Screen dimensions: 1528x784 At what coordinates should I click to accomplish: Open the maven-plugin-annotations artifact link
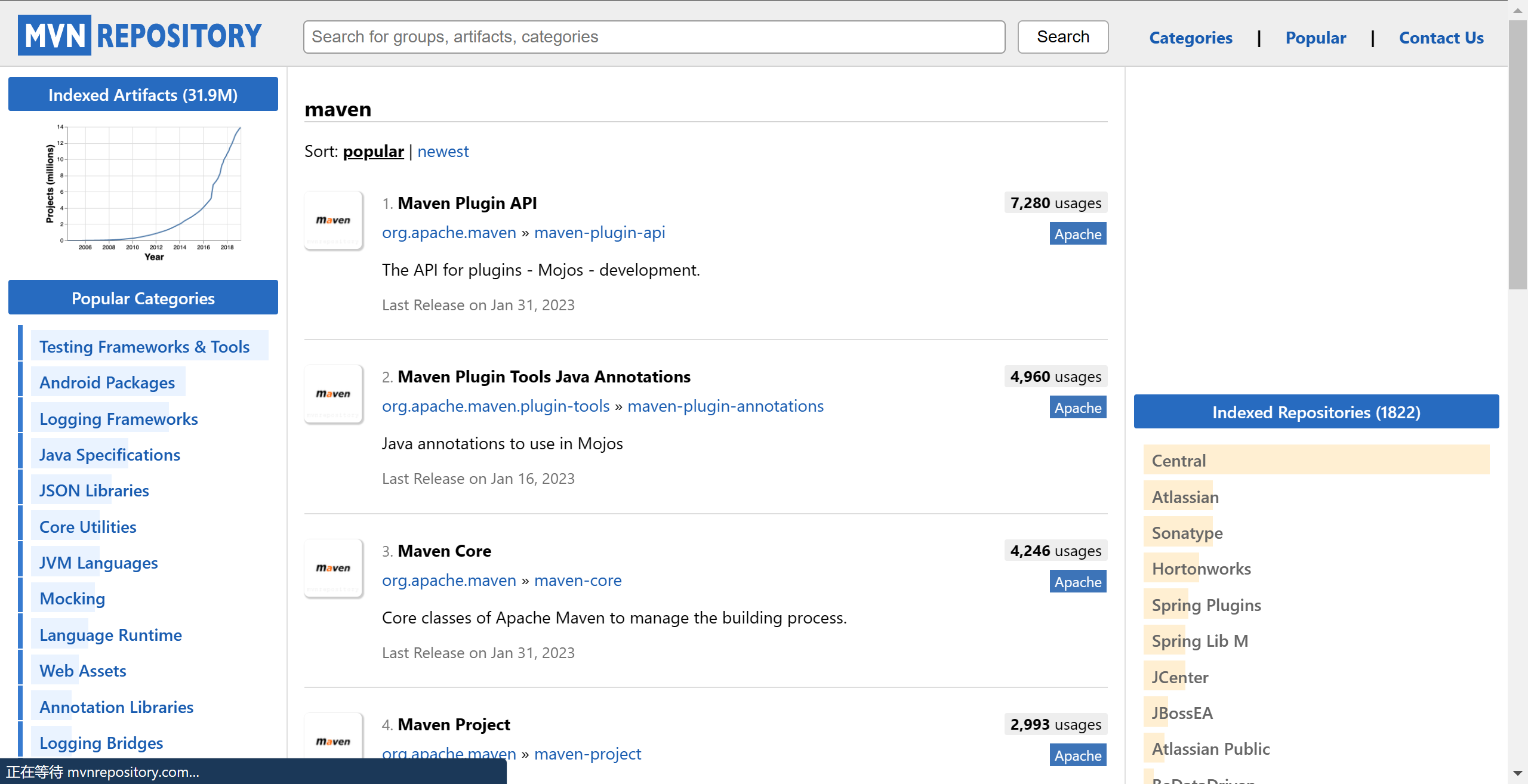[725, 406]
